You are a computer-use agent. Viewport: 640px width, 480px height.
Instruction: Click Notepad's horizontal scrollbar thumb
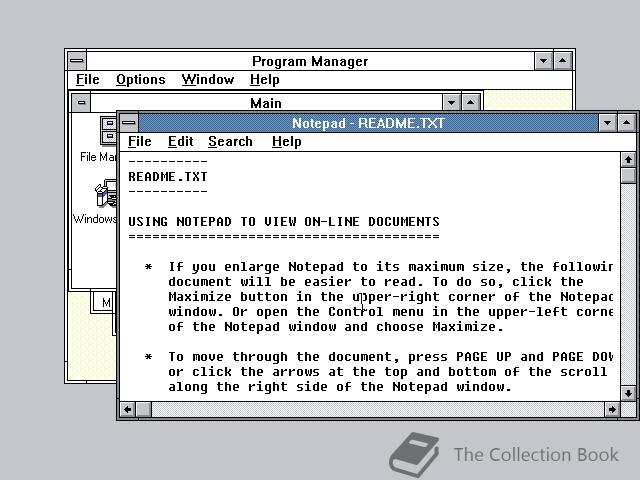(x=143, y=409)
